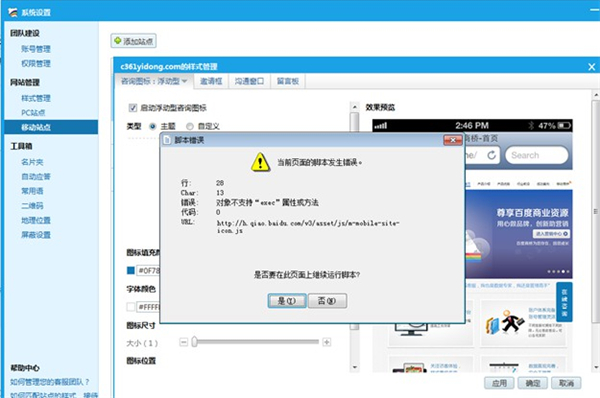Click the app logo in title bar
The height and width of the screenshot is (398, 600).
pos(13,12)
